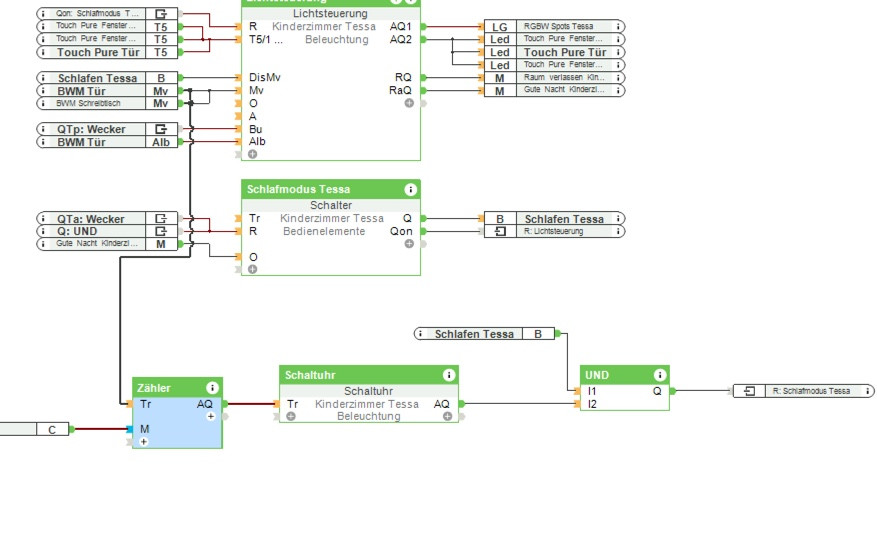Select RGBW Spots Tessa output label
This screenshot has width=877, height=554.
558,26
